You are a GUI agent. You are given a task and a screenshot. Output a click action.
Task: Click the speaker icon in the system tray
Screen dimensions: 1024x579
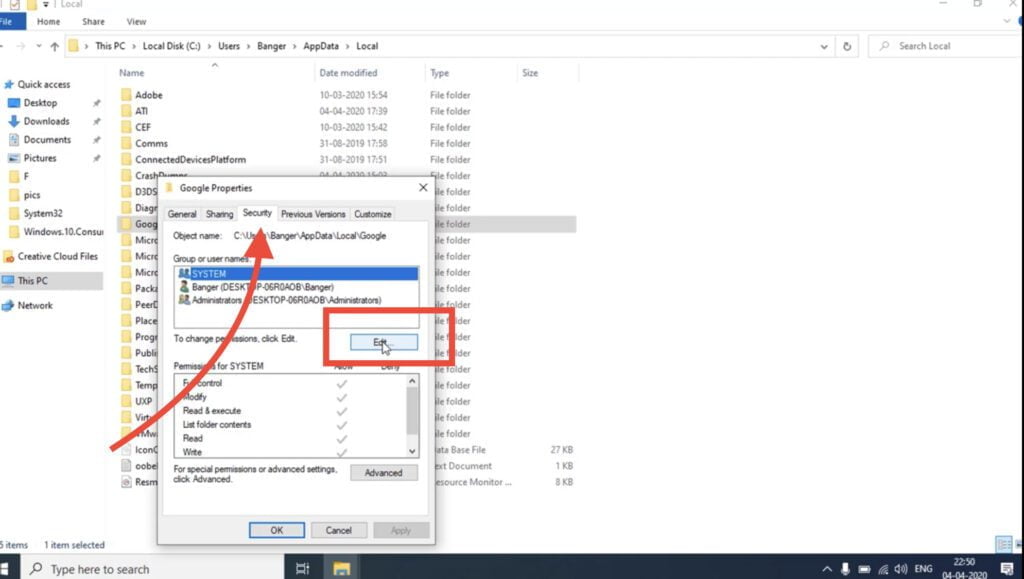coord(900,567)
